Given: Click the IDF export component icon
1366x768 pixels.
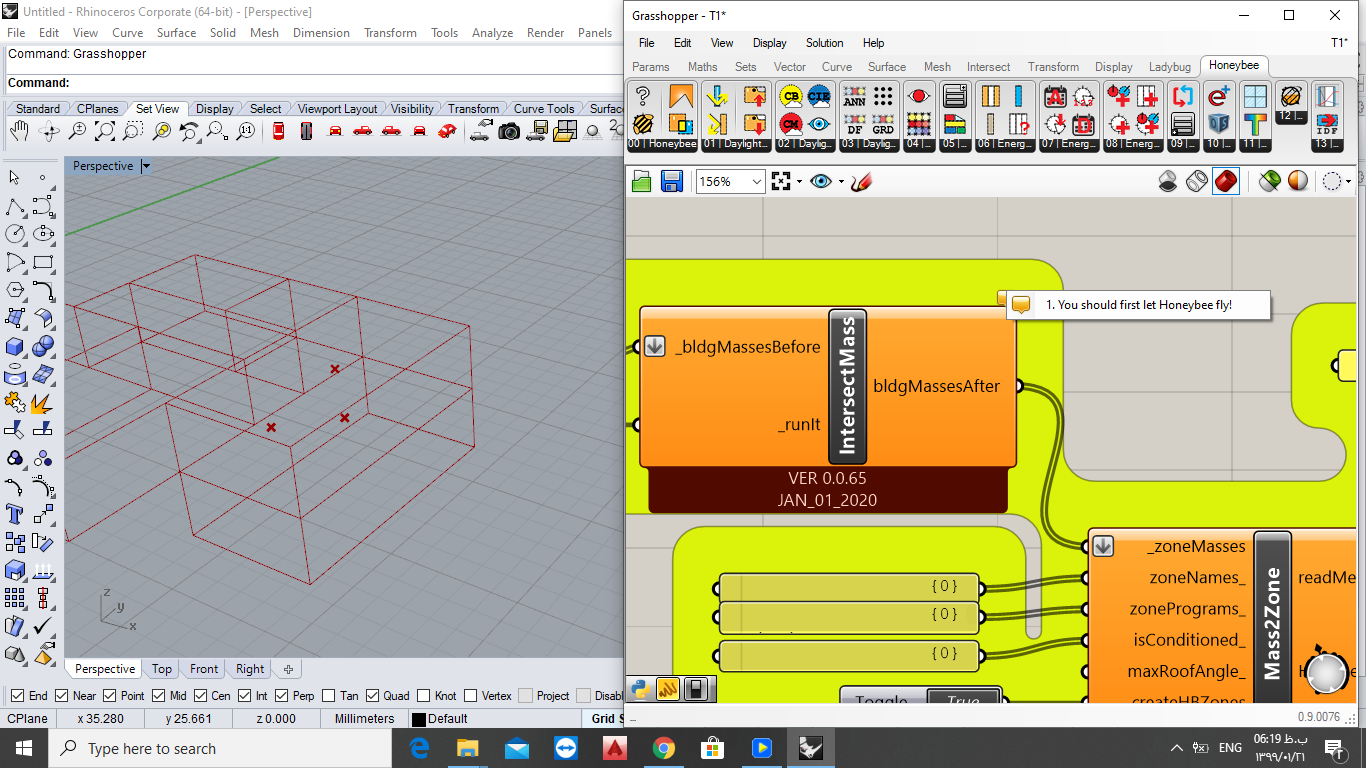Looking at the screenshot, I should (1326, 124).
